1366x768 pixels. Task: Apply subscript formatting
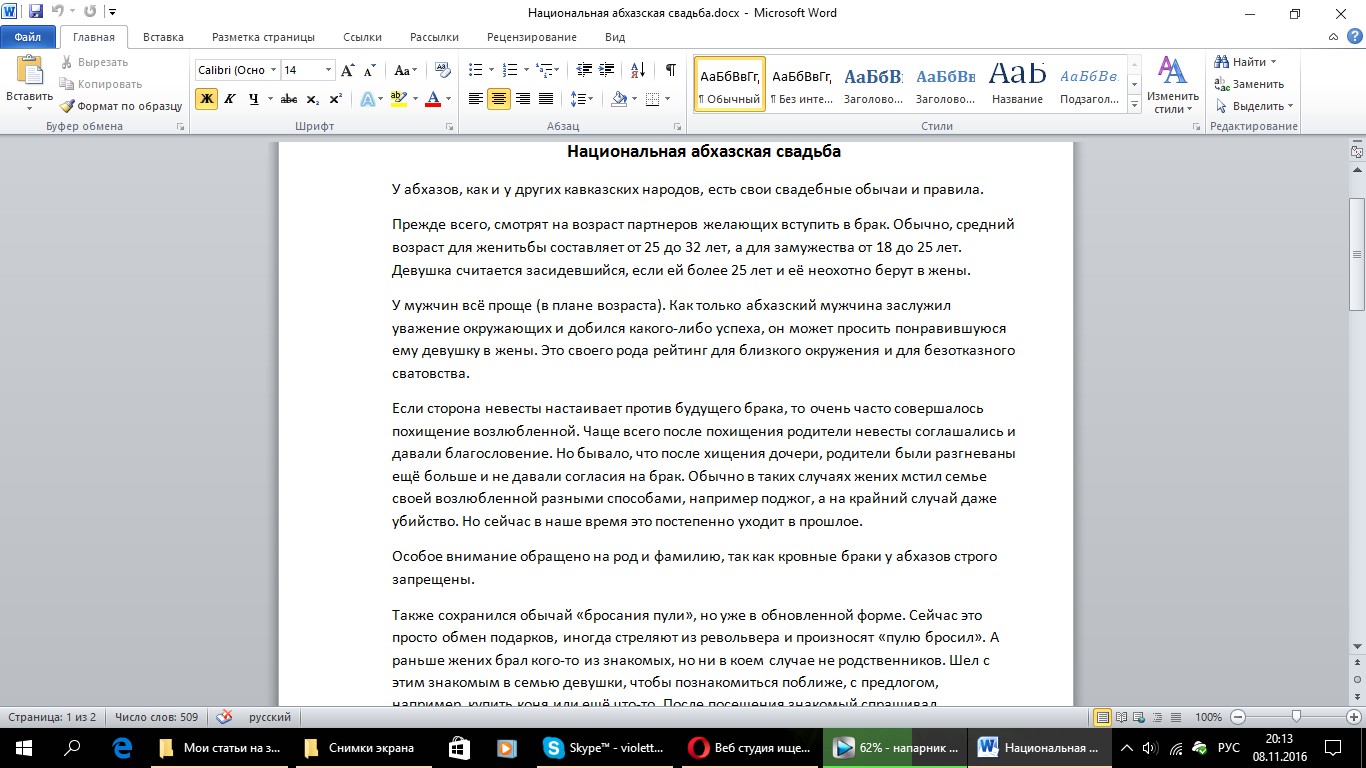point(313,99)
